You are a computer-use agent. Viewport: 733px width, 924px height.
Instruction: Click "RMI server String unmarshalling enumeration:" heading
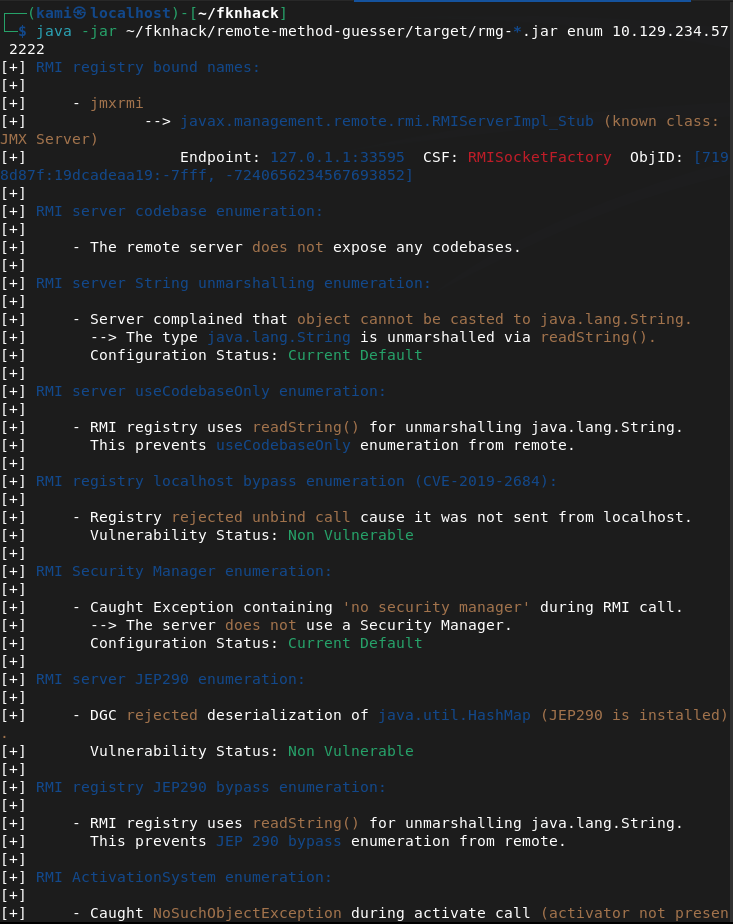click(x=233, y=283)
